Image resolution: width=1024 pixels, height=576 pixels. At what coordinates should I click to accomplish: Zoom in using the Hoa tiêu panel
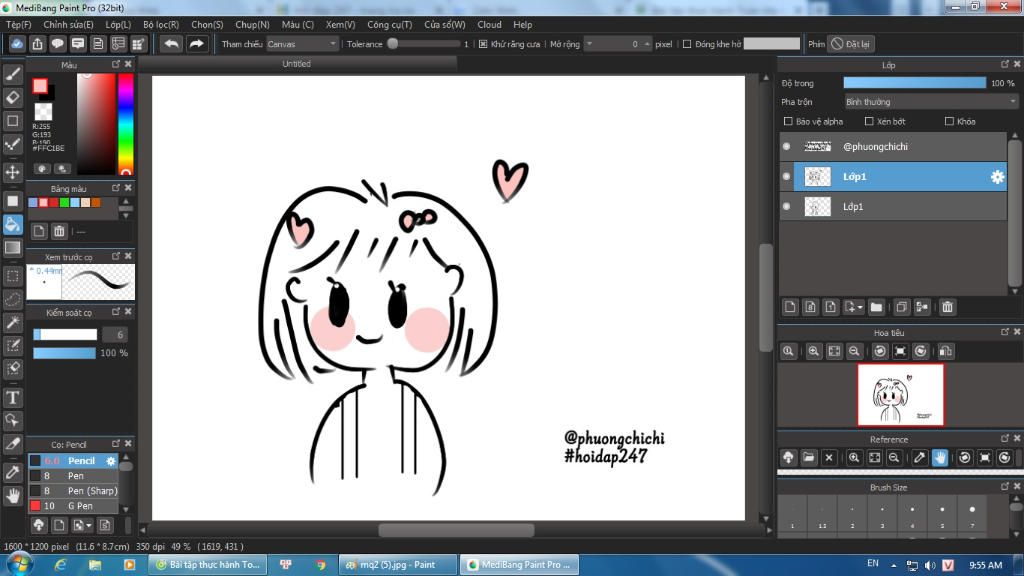pos(814,351)
